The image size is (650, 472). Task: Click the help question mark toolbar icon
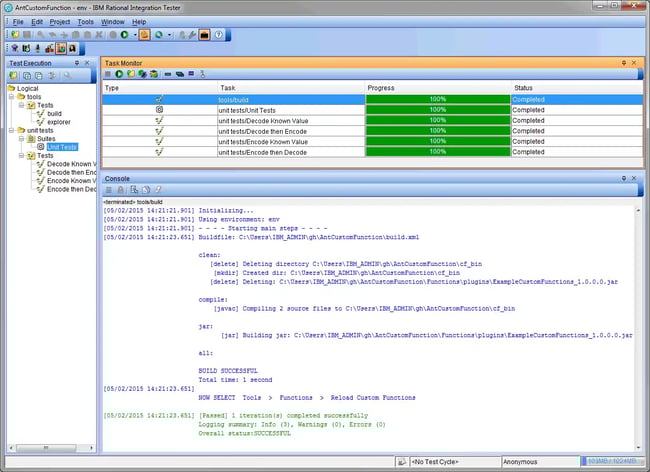coord(219,34)
